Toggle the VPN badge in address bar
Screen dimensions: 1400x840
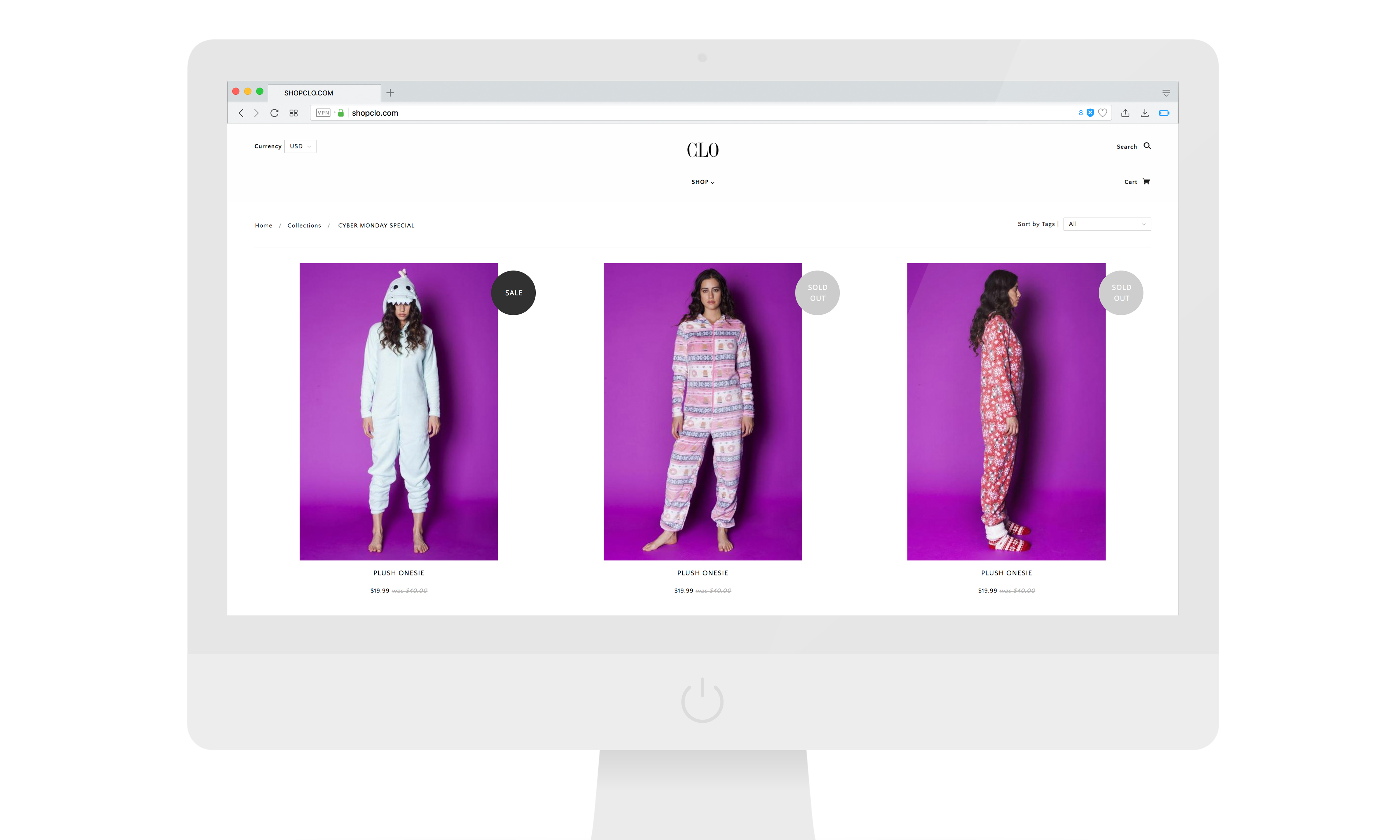click(323, 113)
